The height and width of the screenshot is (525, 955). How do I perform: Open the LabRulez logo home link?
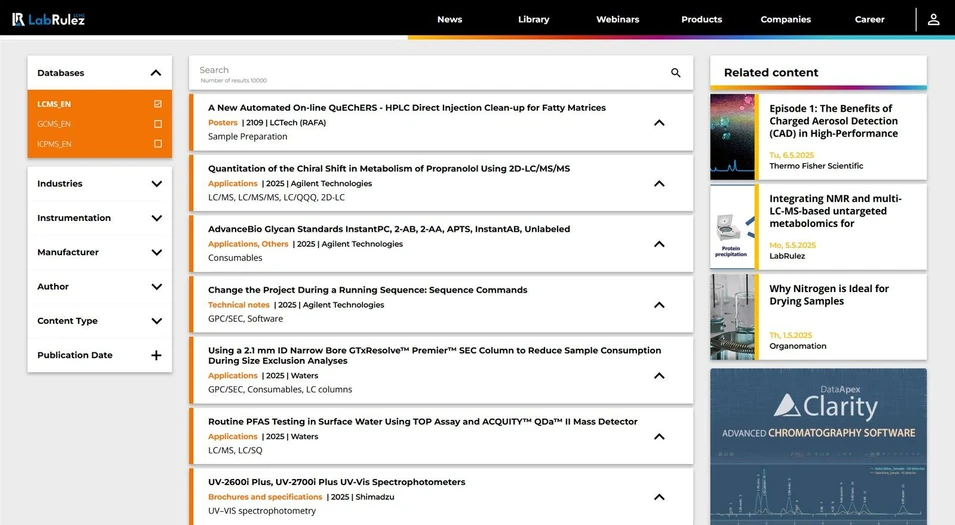pyautogui.click(x=48, y=19)
